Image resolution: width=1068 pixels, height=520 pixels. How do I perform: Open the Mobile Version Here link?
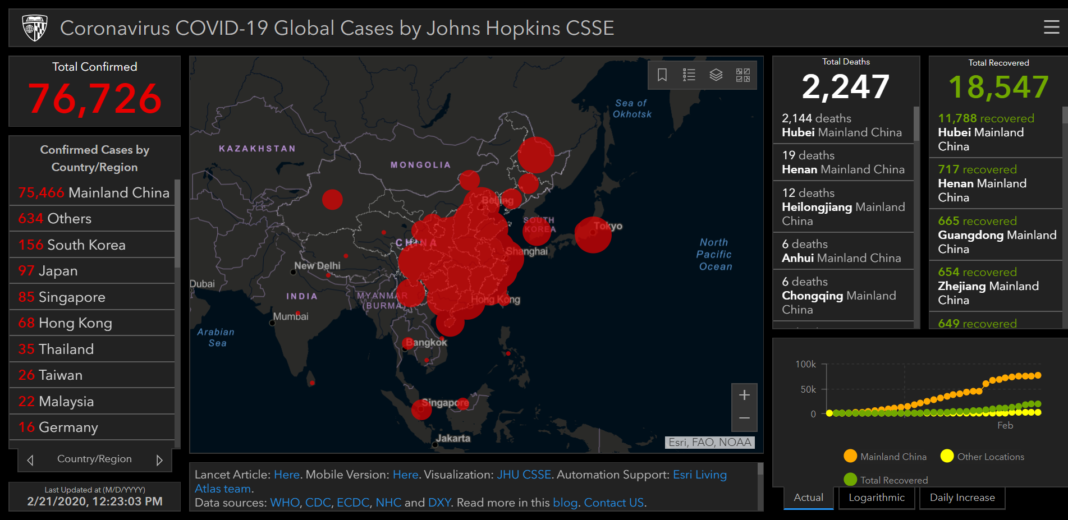coord(405,474)
